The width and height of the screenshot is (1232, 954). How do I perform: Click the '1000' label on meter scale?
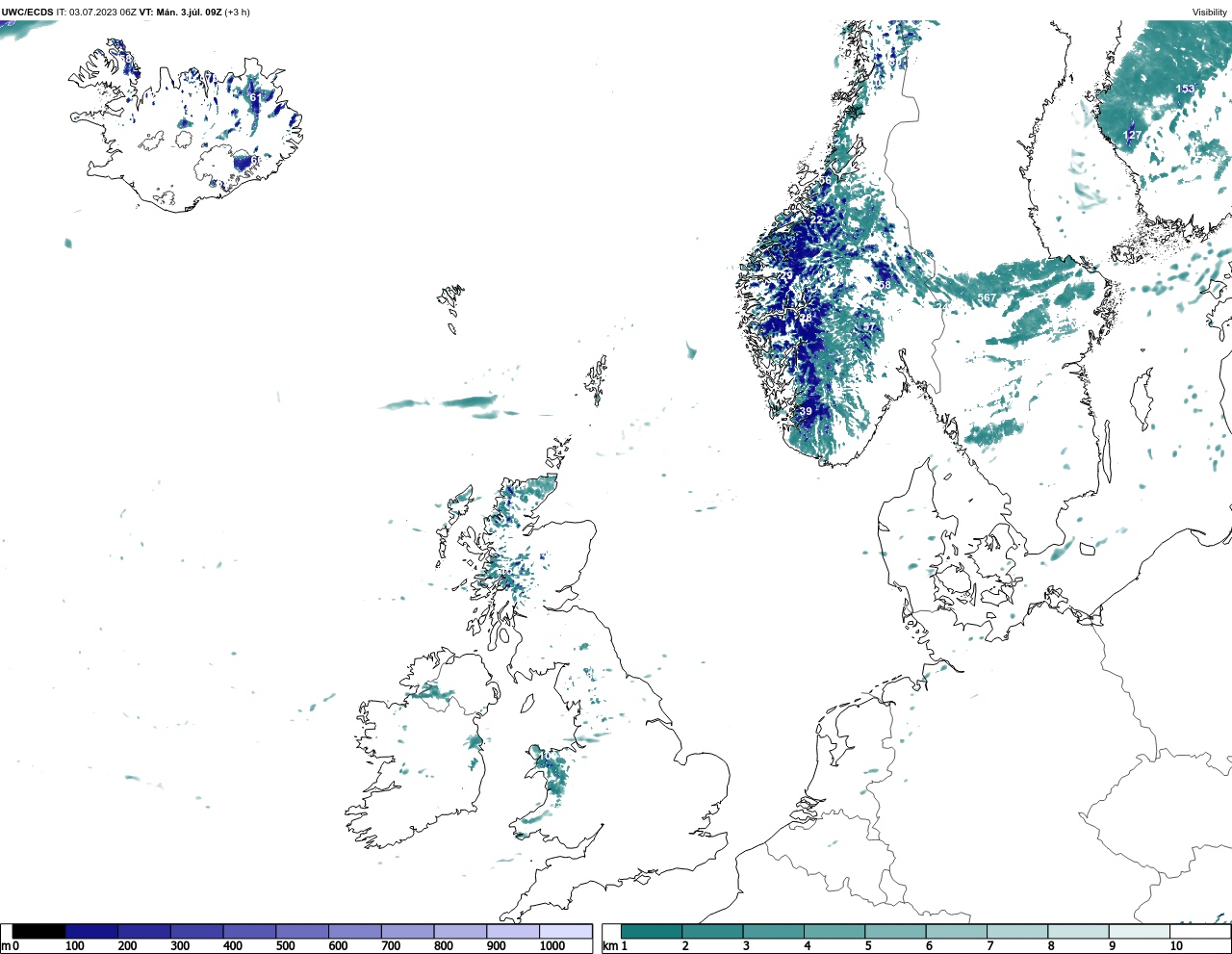point(552,946)
